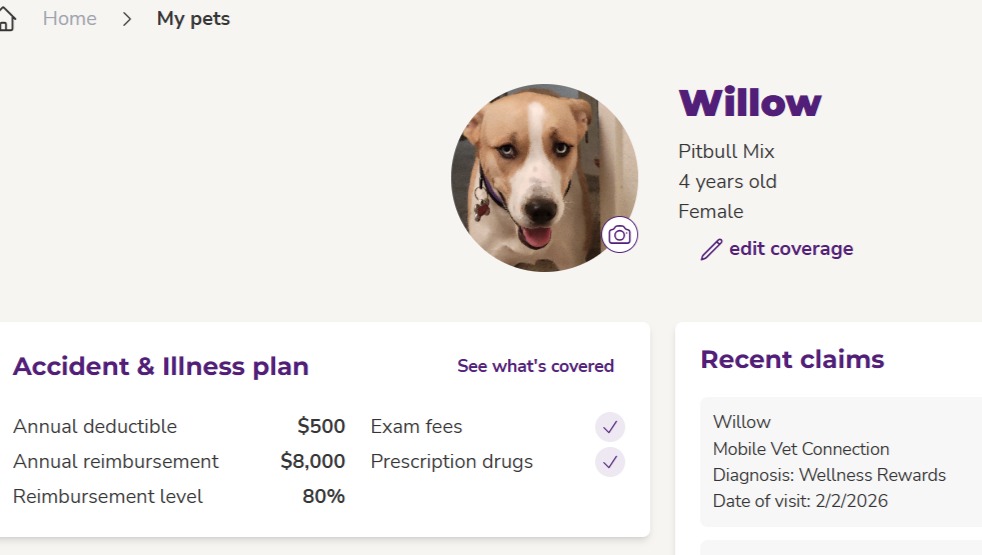The height and width of the screenshot is (555, 982).
Task: Click the Home icon in the breadcrumb
Action: click(6, 19)
